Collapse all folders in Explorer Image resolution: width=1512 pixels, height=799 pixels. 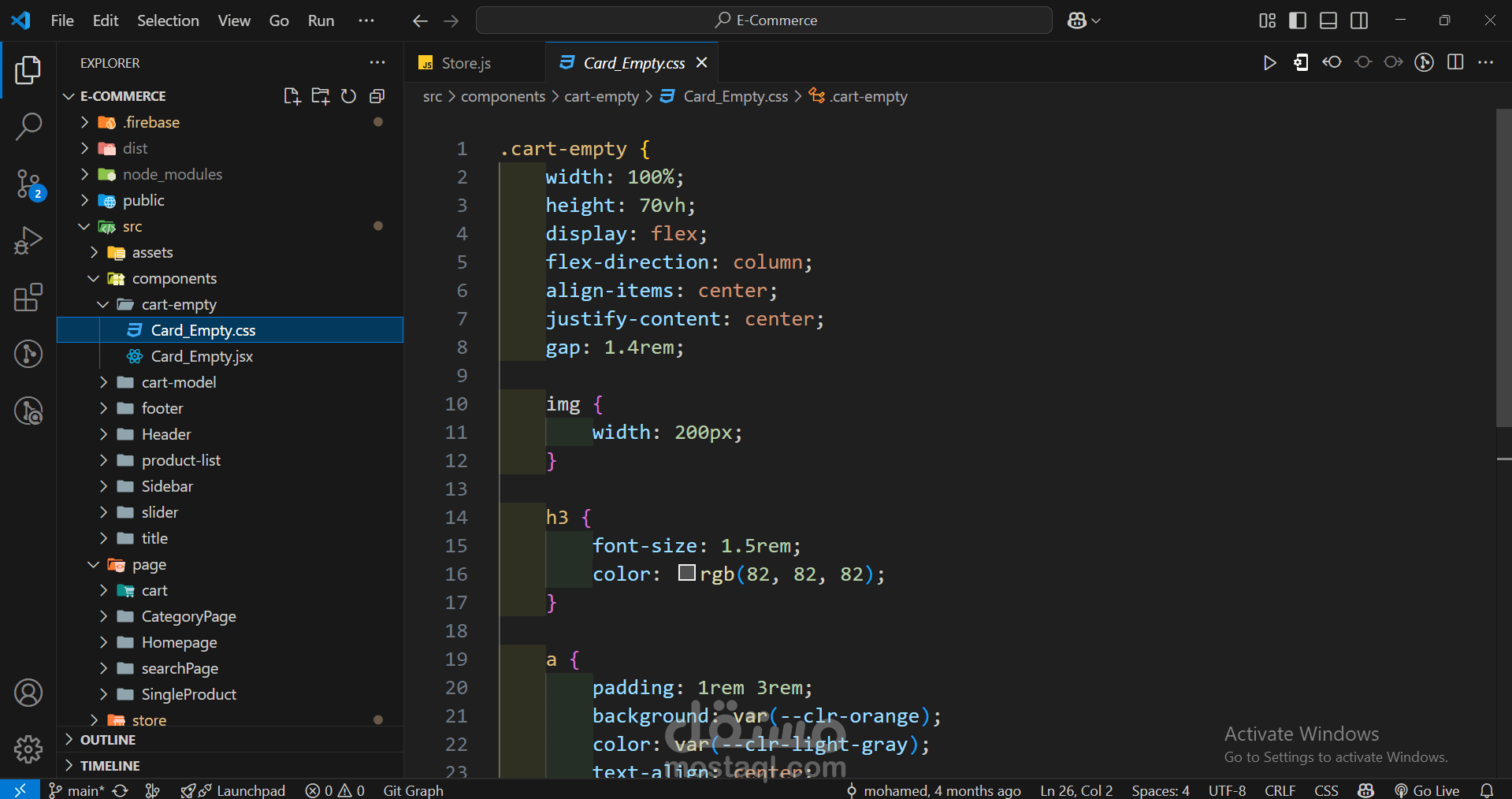(377, 96)
